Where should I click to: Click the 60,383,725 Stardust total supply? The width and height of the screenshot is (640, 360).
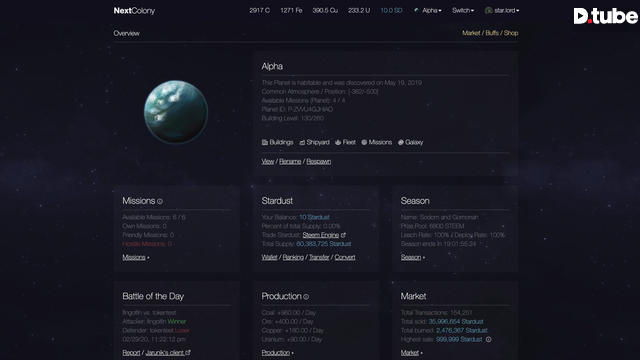324,244
